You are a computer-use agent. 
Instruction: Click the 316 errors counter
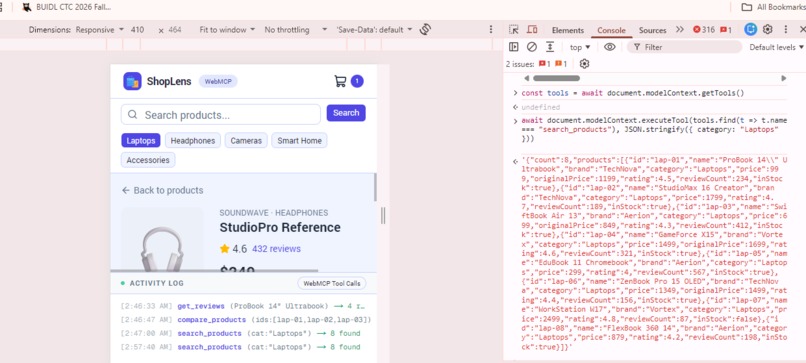tap(704, 29)
